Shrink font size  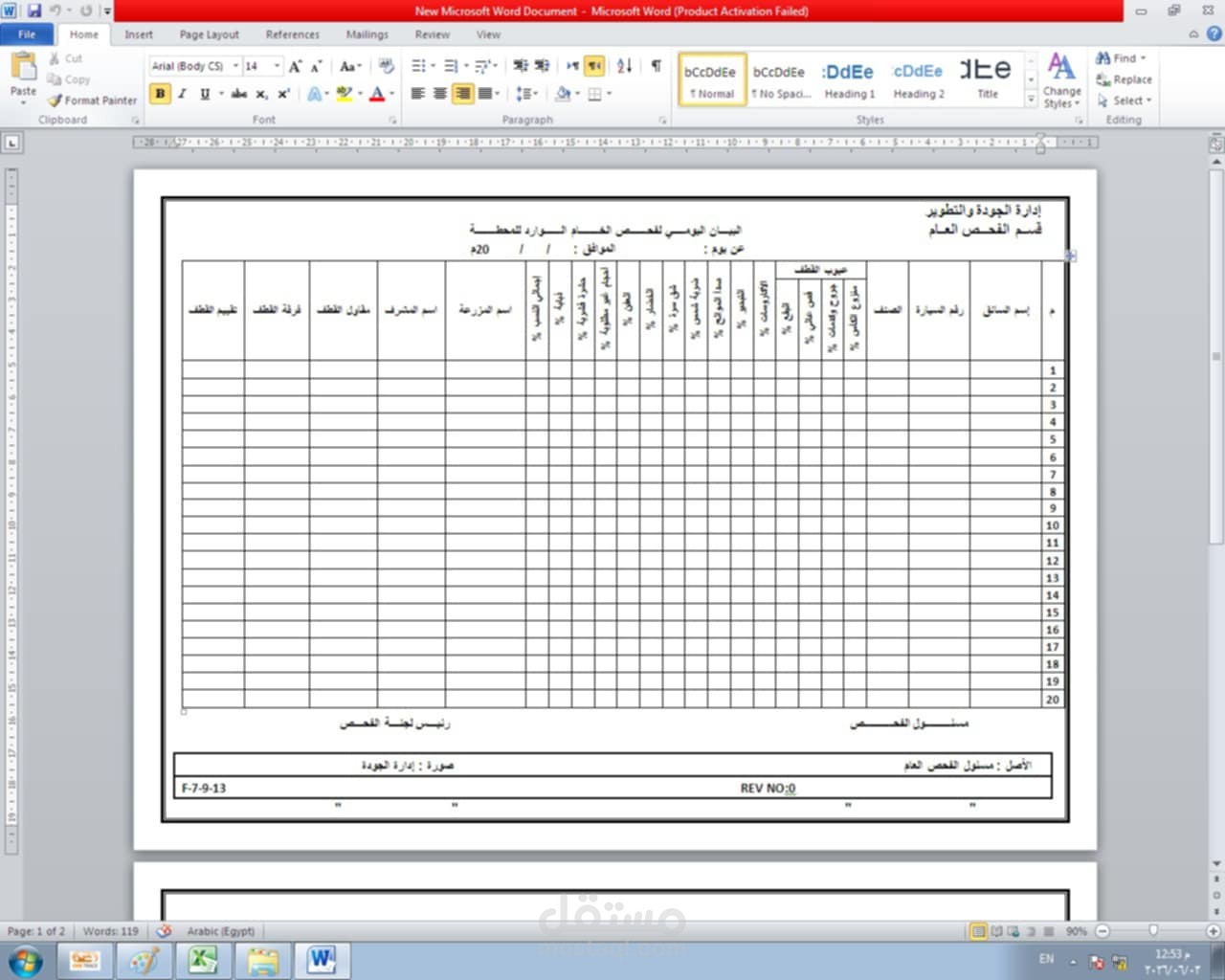pos(317,66)
